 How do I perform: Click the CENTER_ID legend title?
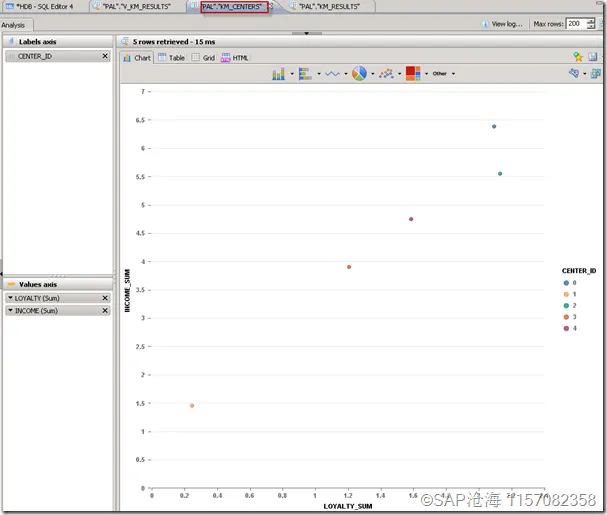coord(579,271)
